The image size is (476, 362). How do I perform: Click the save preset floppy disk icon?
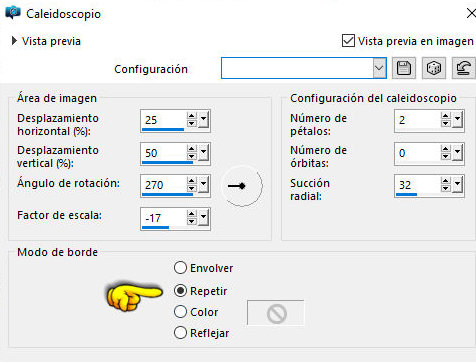pyautogui.click(x=404, y=68)
